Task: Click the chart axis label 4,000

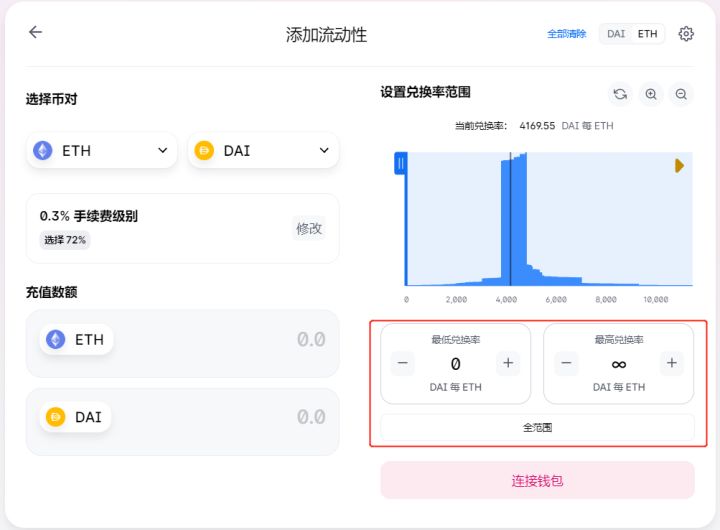Action: click(x=506, y=299)
